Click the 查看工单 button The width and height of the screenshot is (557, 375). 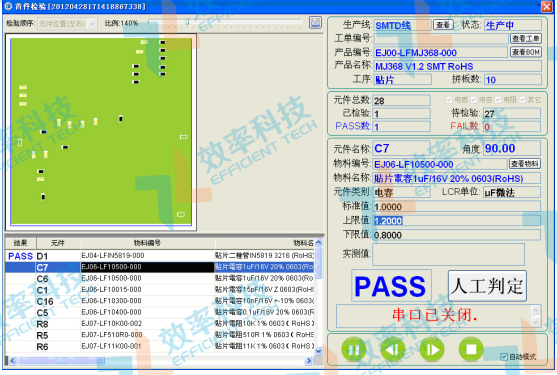tap(526, 38)
